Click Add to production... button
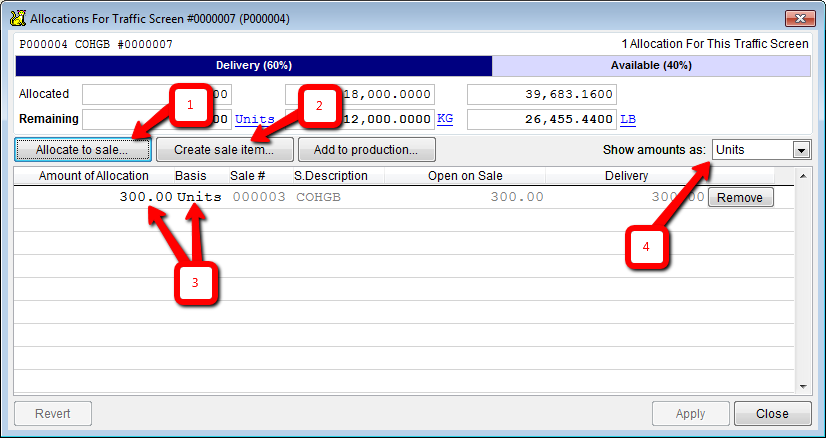This screenshot has width=826, height=438. click(x=367, y=150)
